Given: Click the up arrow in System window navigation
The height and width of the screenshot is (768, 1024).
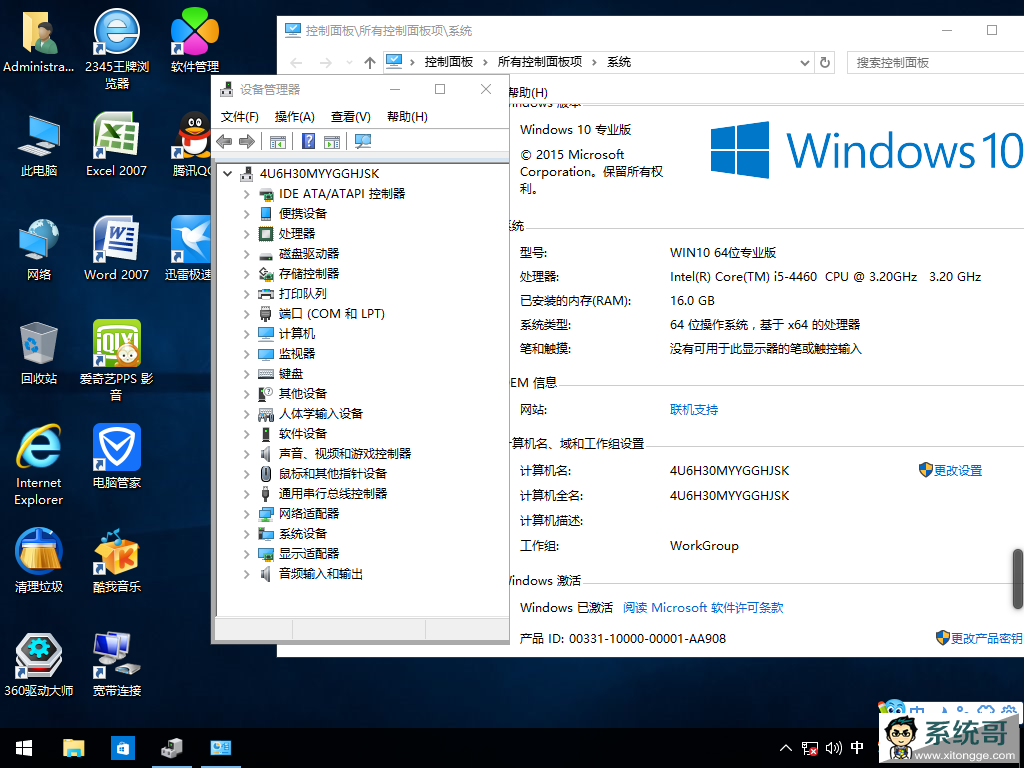Looking at the screenshot, I should [x=370, y=63].
